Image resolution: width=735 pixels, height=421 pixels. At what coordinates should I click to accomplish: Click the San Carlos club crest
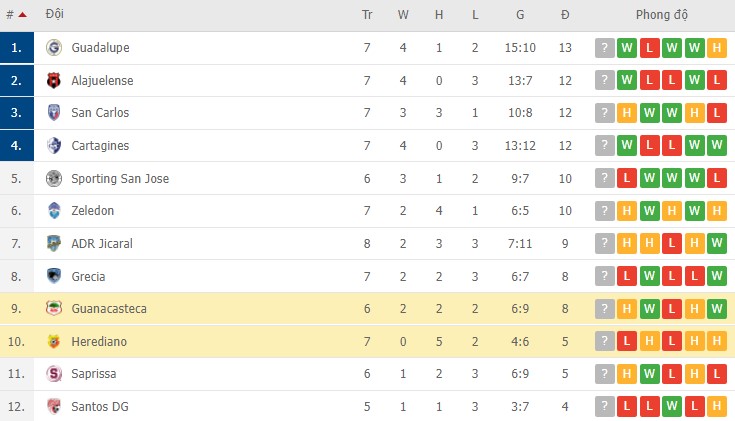point(54,113)
